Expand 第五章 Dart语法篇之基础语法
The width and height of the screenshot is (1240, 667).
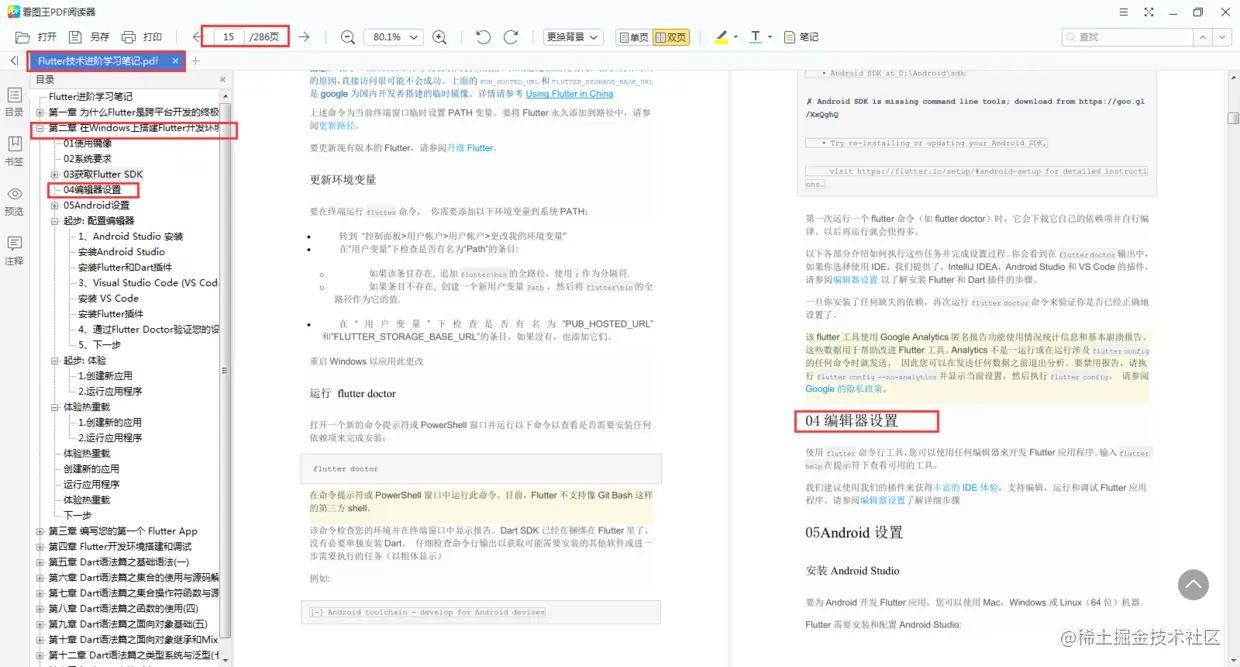[x=40, y=562]
